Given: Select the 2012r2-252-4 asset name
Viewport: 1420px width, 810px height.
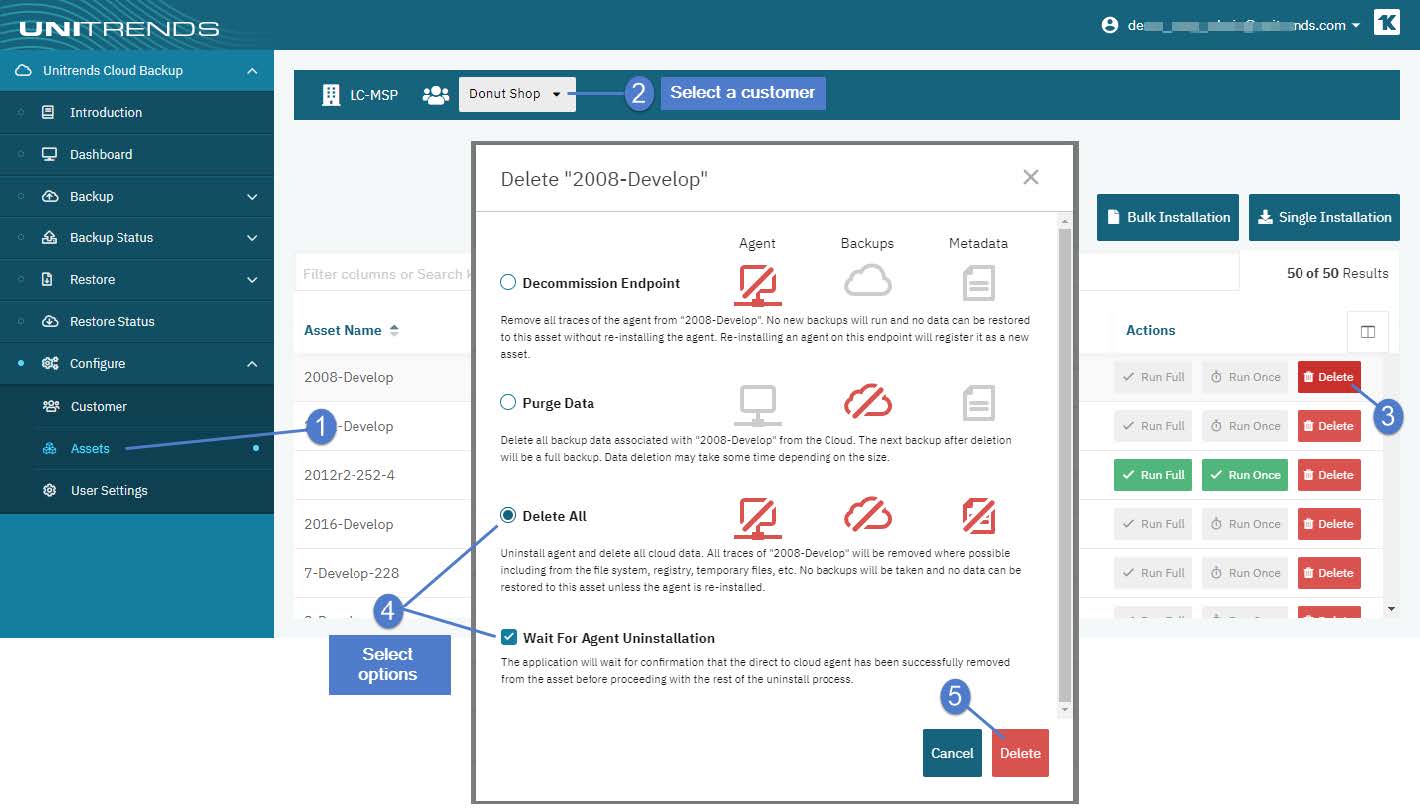Looking at the screenshot, I should click(349, 475).
